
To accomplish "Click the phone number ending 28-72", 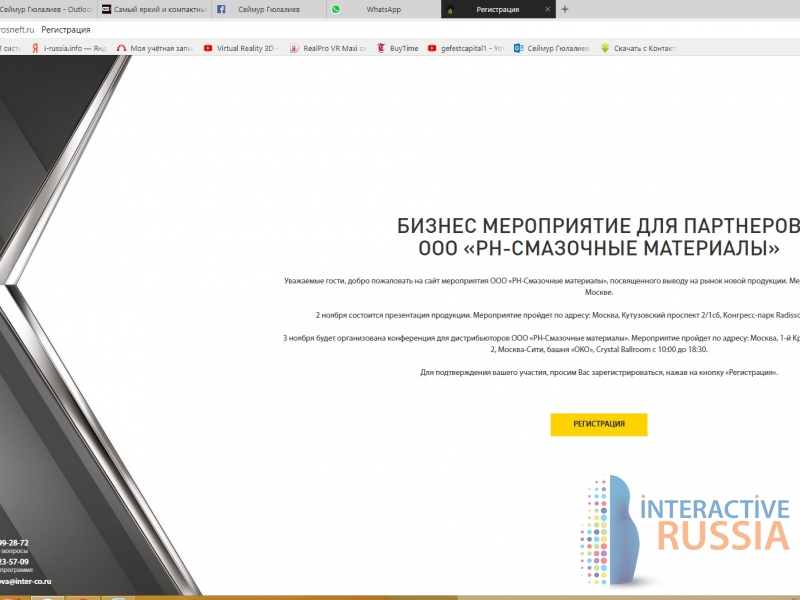I will (x=14, y=543).
